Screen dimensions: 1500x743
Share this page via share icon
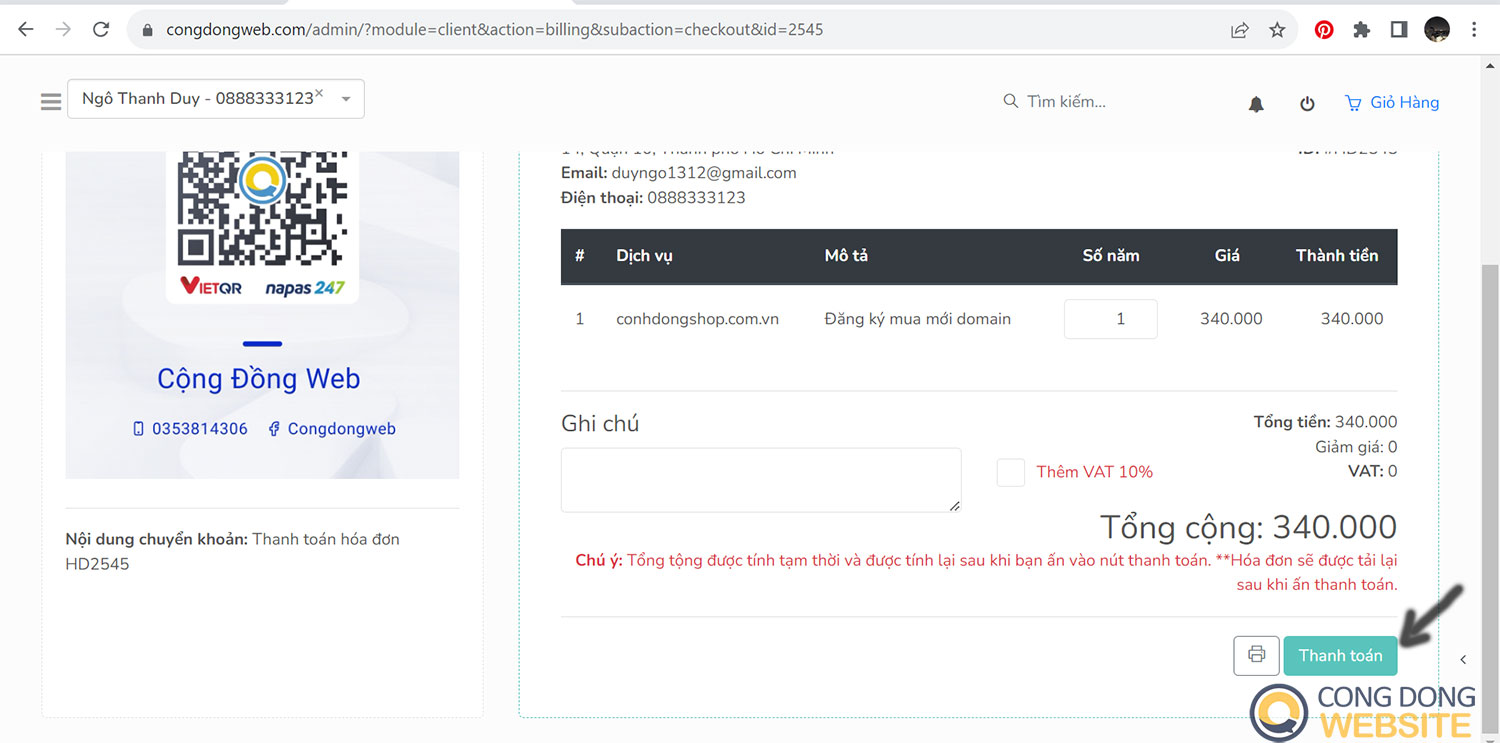tap(1240, 30)
